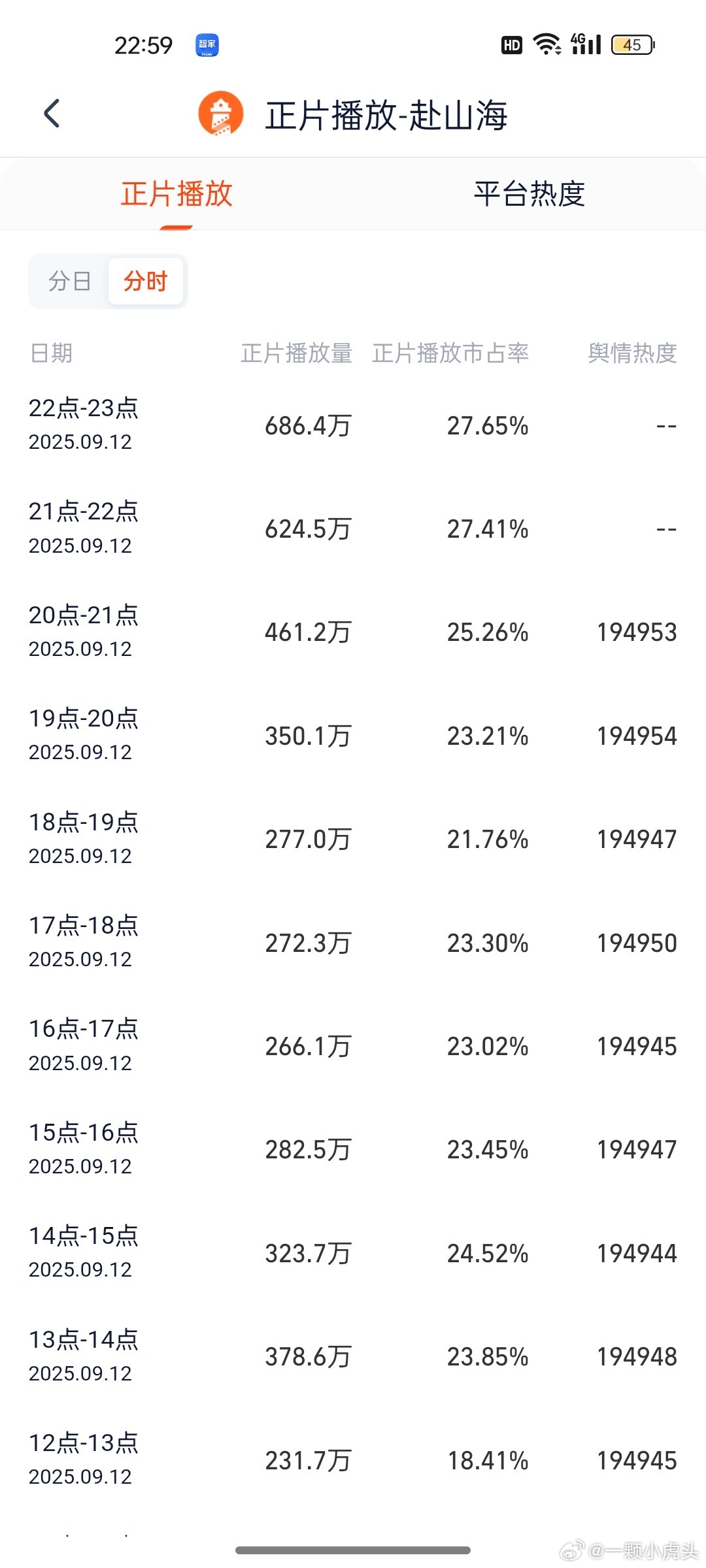Tap the Weibo watermark logo
706x1568 pixels.
tap(573, 1549)
